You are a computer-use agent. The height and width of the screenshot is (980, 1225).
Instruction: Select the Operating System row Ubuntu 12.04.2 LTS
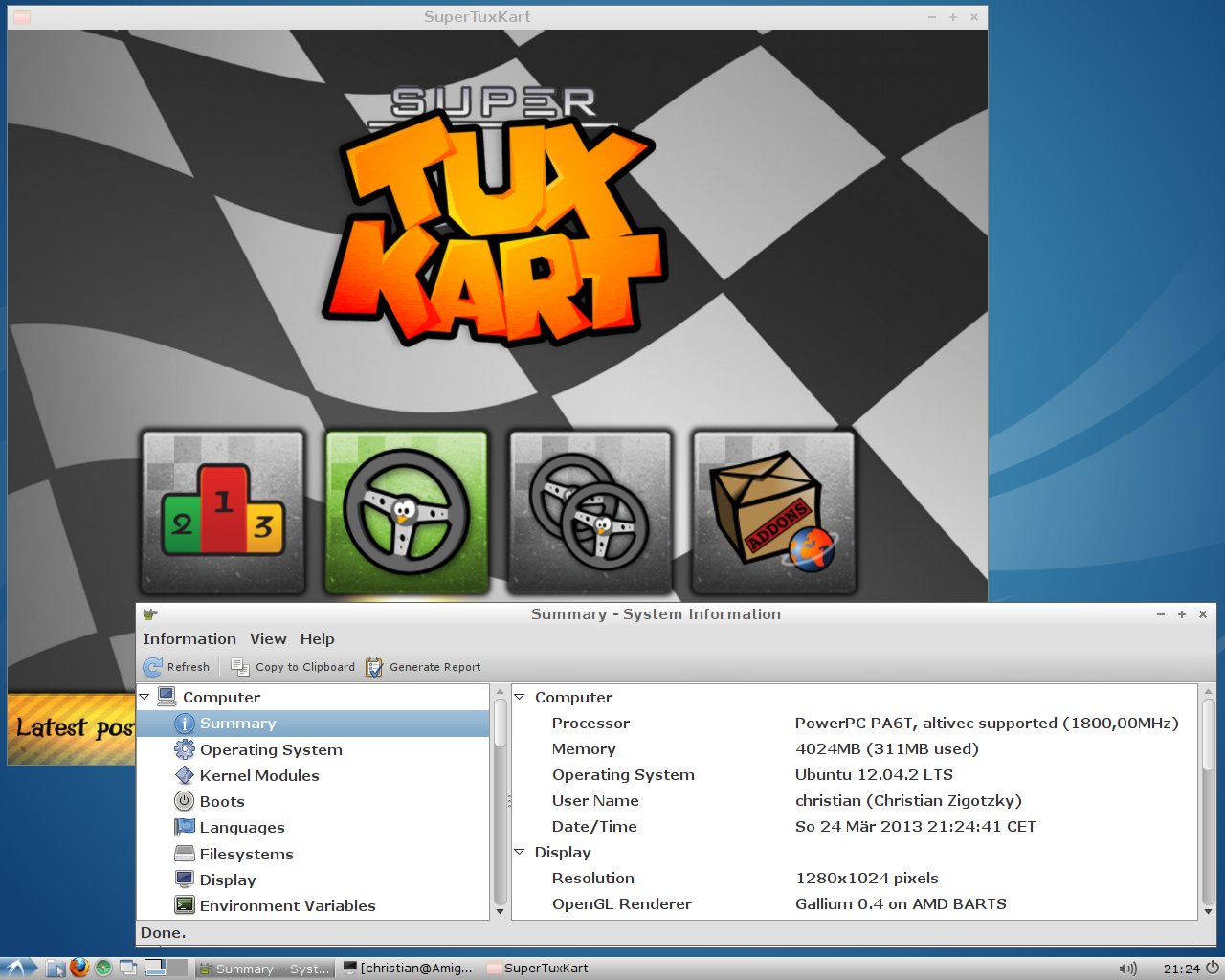click(x=856, y=775)
